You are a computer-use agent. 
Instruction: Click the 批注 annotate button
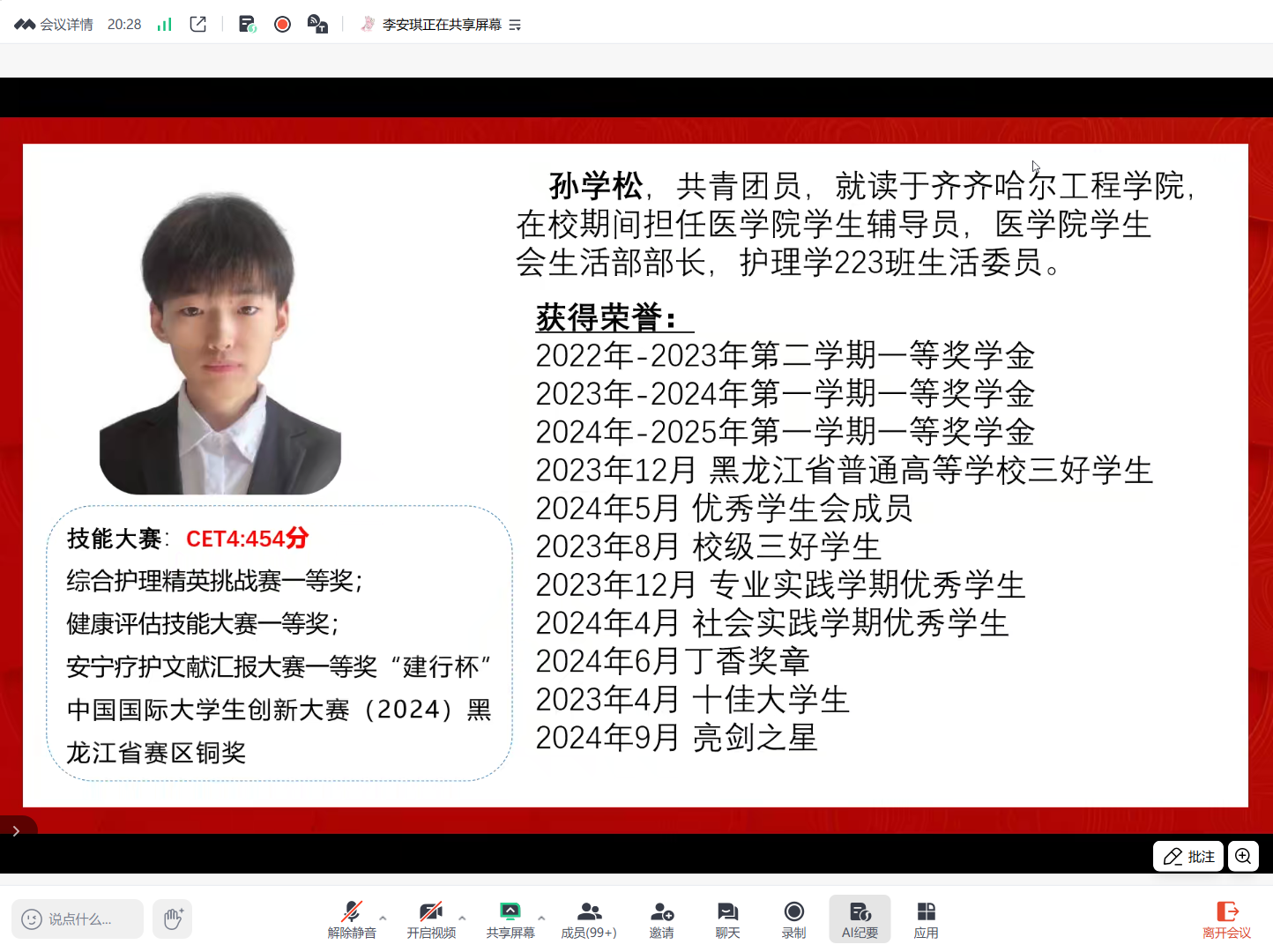(x=1188, y=856)
